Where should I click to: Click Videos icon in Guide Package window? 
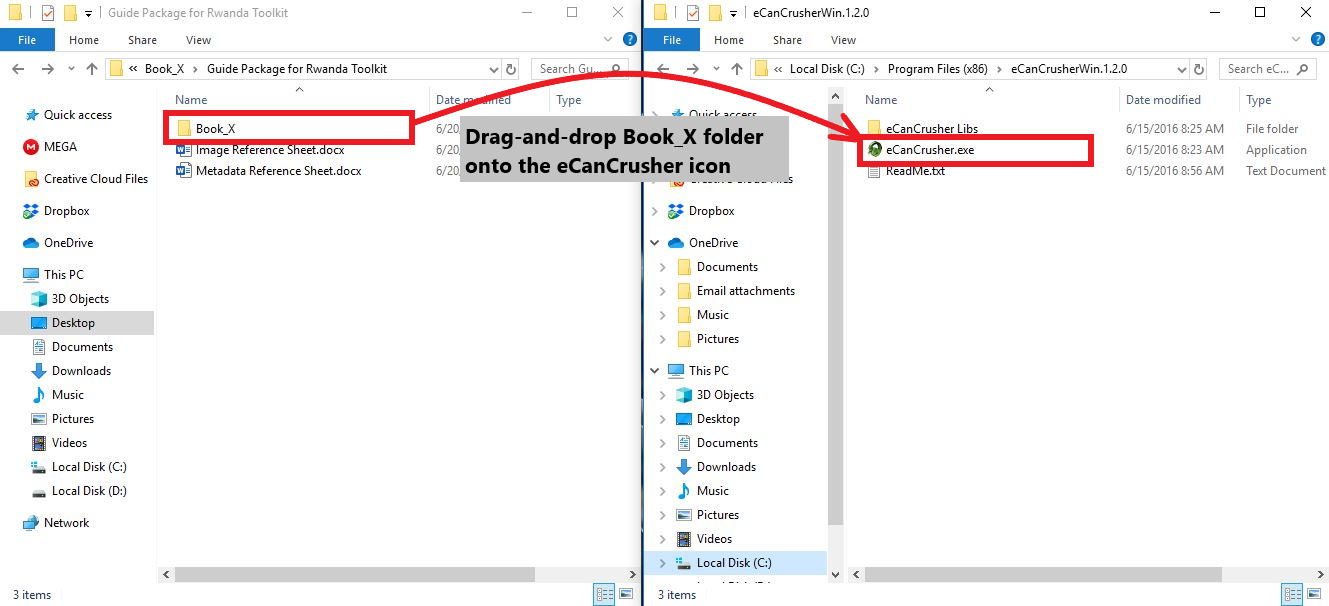39,443
